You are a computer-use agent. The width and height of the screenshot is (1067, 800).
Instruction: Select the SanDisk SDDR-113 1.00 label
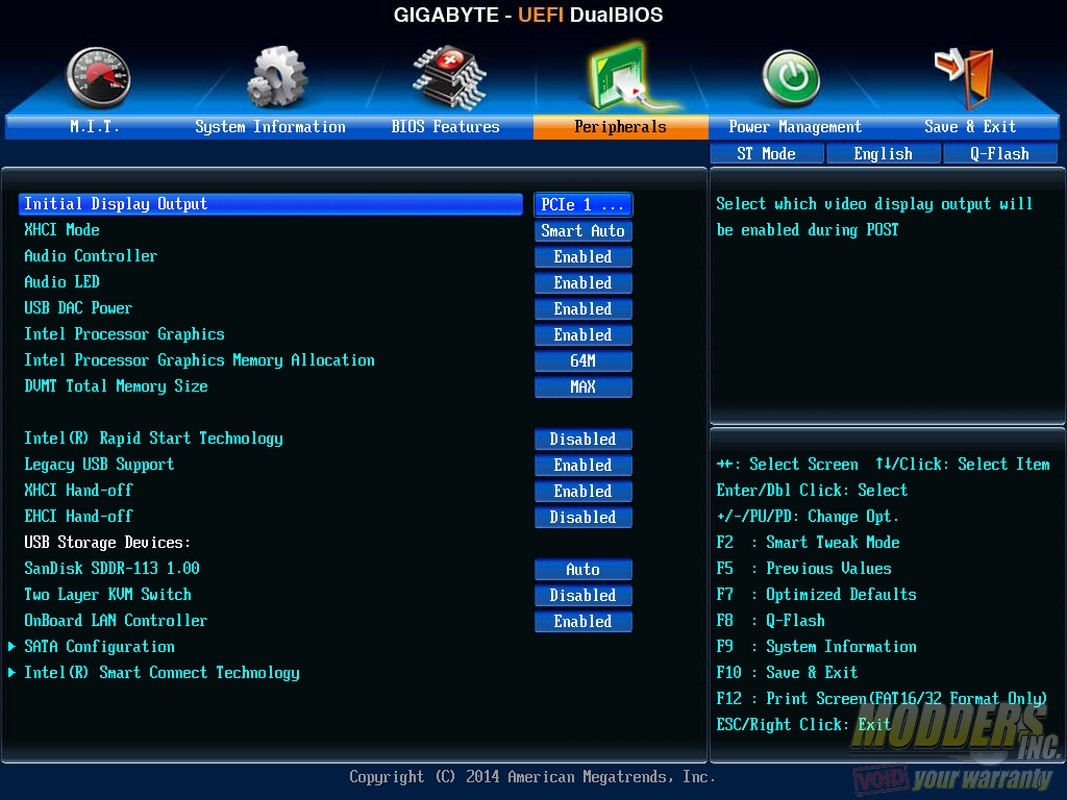click(x=112, y=568)
